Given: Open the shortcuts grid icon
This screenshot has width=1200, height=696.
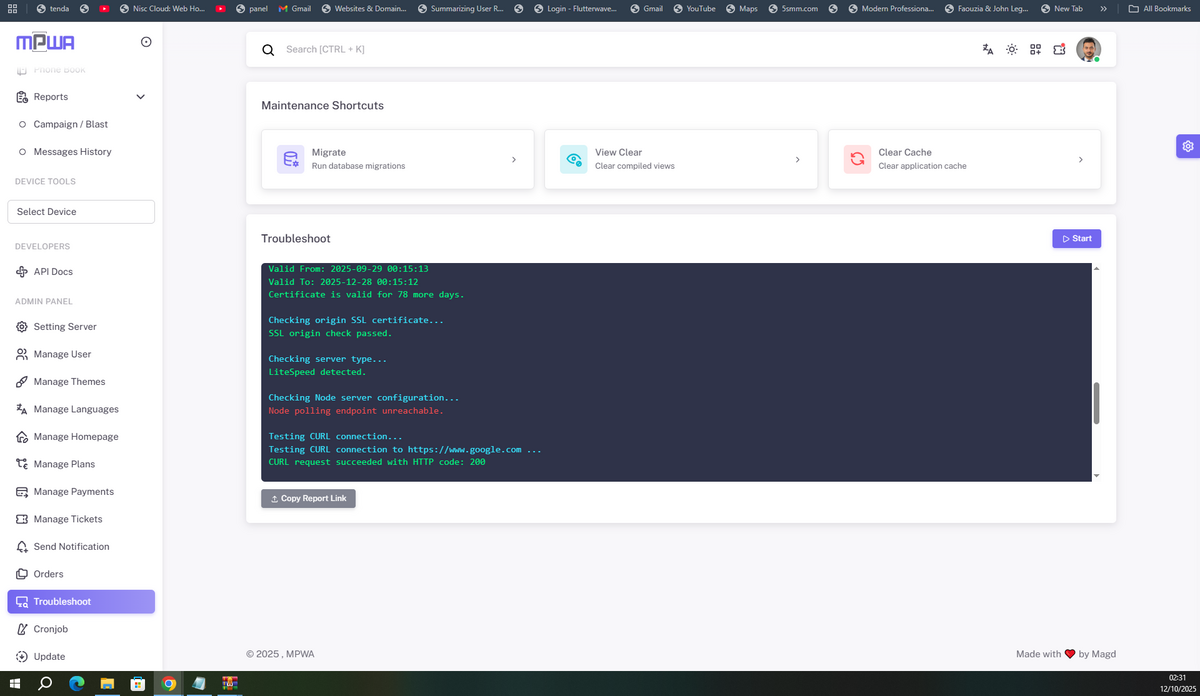Looking at the screenshot, I should [x=1036, y=49].
